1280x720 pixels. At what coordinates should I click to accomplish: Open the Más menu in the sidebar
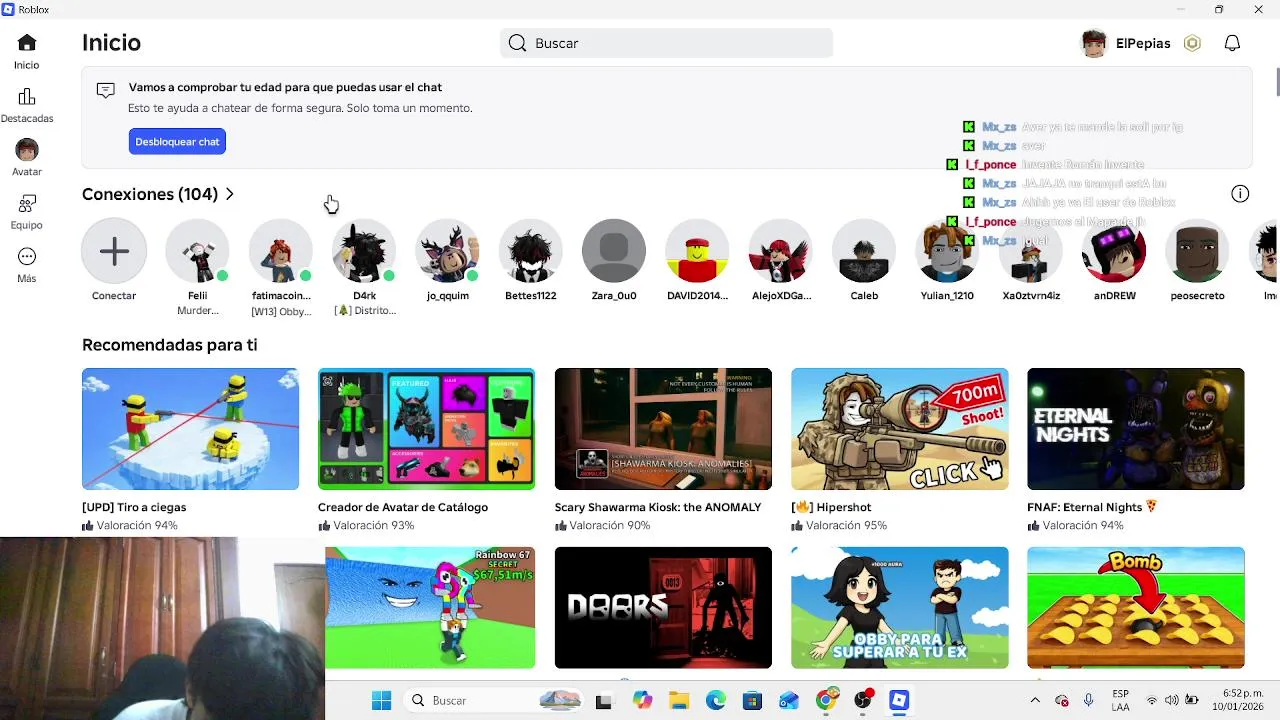27,257
